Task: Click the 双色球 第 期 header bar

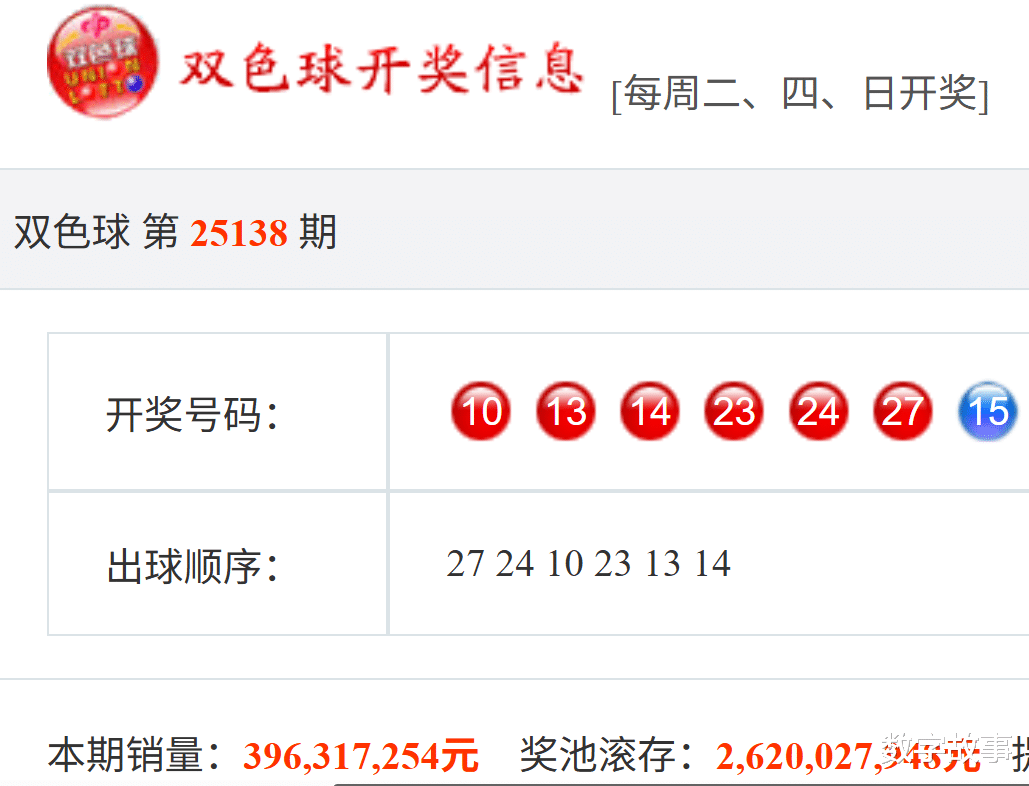Action: click(x=514, y=229)
